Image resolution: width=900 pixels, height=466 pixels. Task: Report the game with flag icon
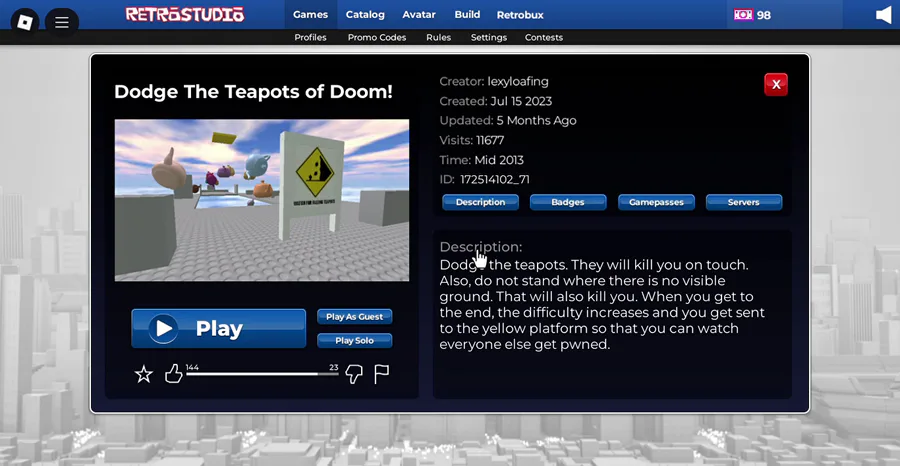click(x=382, y=374)
